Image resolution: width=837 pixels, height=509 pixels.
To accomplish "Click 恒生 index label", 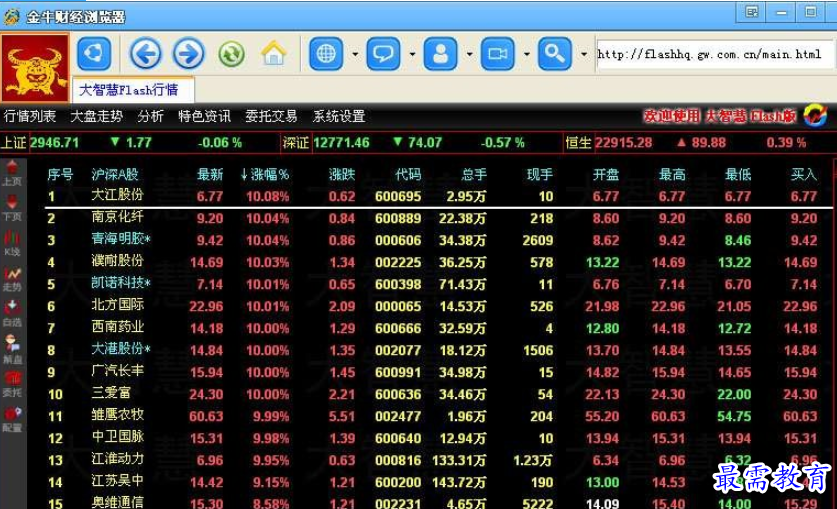I will tap(579, 142).
